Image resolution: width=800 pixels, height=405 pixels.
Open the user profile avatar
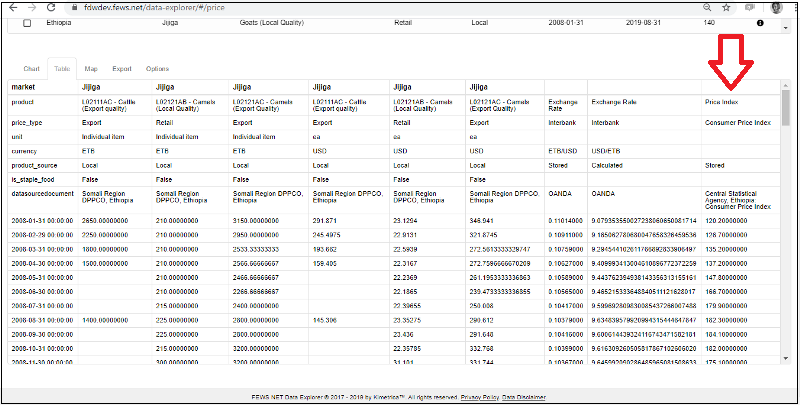point(777,6)
